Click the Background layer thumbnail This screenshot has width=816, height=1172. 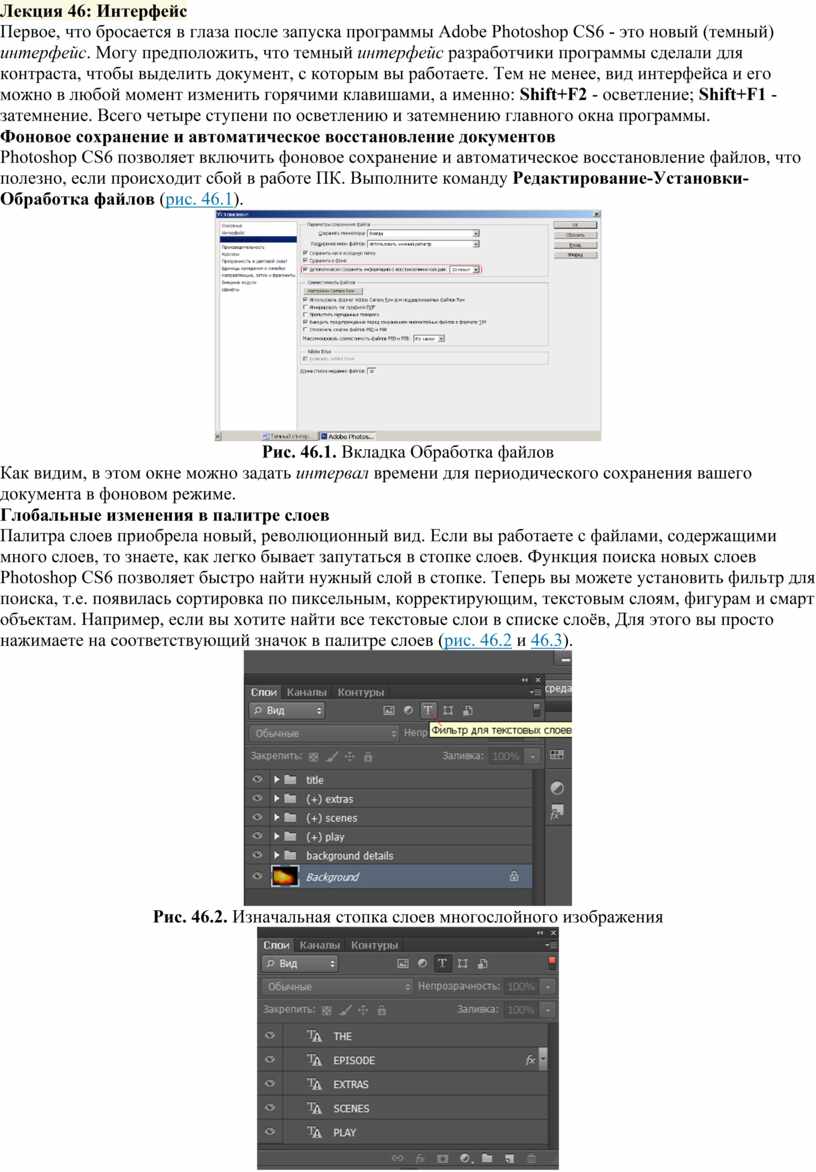pyautogui.click(x=285, y=876)
